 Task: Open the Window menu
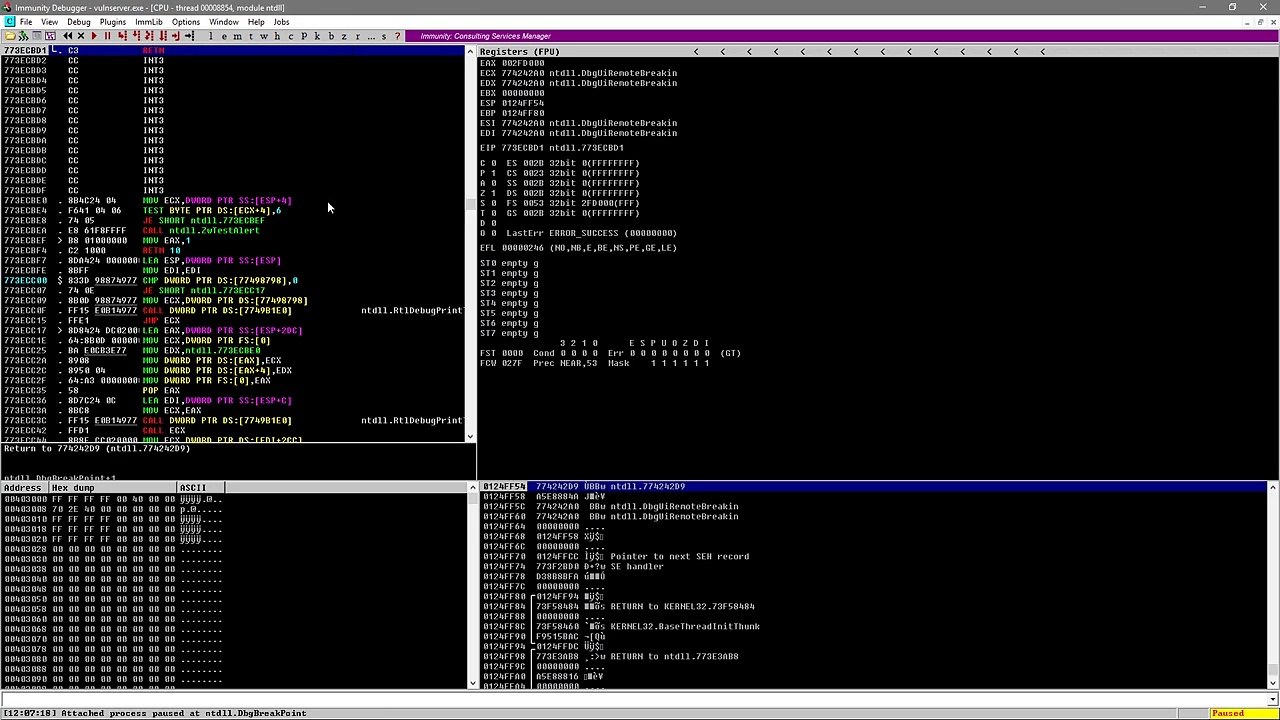click(223, 22)
